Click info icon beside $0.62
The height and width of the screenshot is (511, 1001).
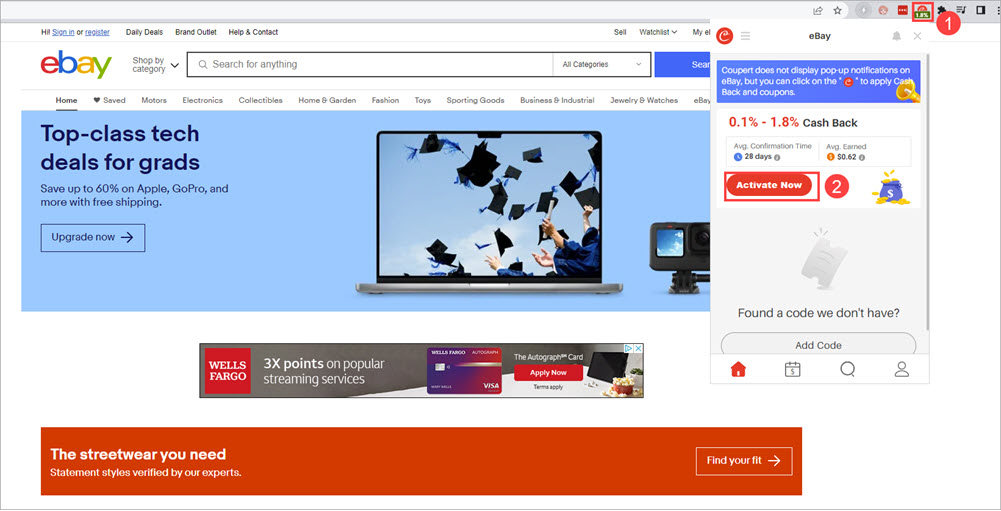pos(862,157)
